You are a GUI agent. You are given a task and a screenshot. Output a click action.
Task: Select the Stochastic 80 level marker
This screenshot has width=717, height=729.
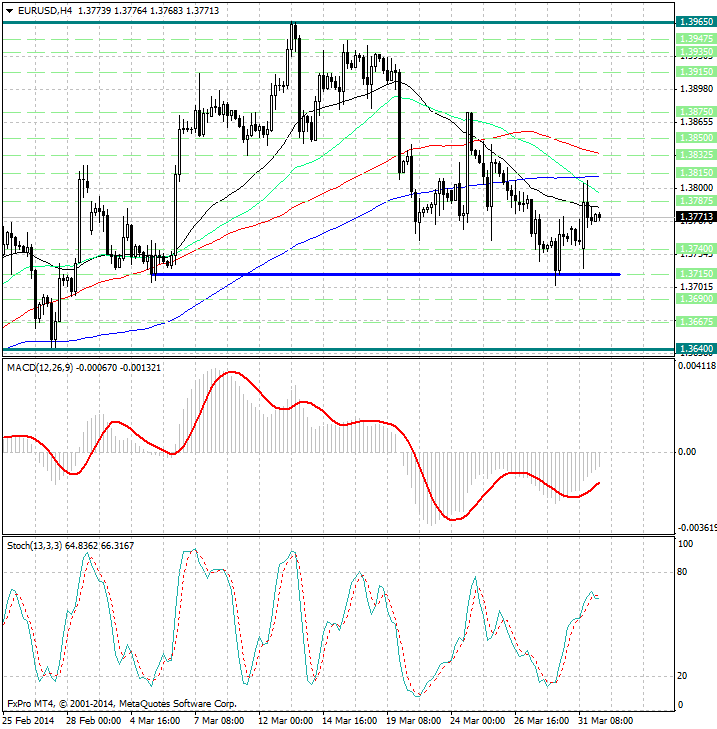(x=682, y=572)
